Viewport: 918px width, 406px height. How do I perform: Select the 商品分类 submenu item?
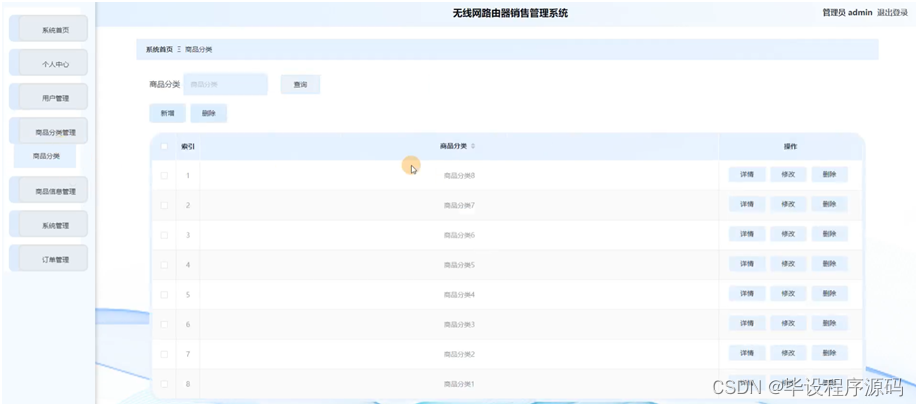pyautogui.click(x=45, y=156)
